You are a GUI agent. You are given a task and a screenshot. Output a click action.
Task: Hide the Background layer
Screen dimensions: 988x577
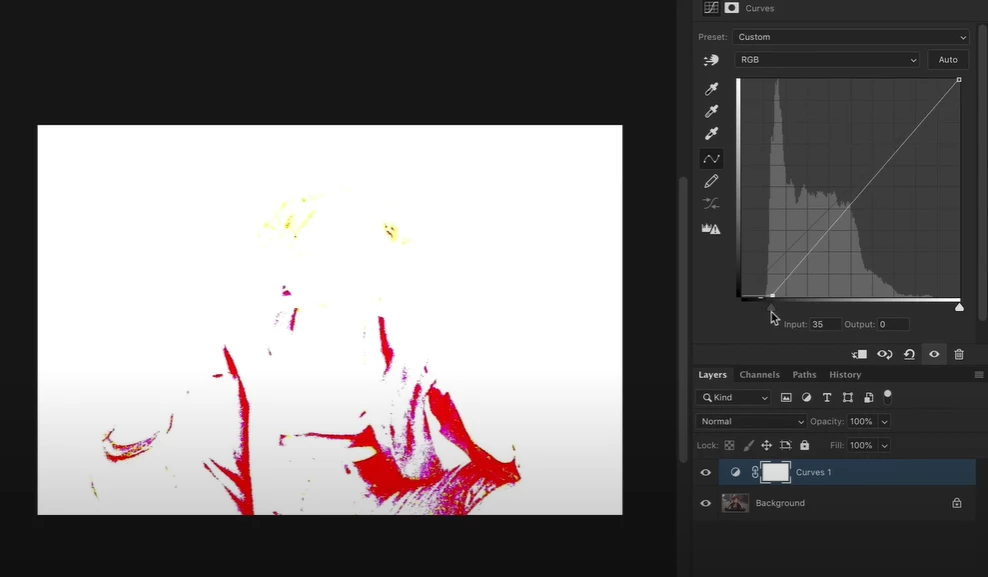[705, 503]
